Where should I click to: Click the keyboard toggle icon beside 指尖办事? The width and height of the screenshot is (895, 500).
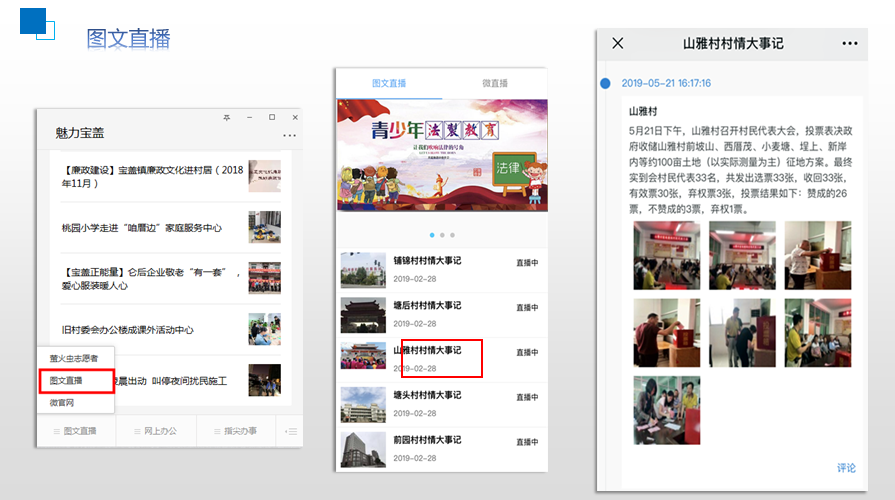[x=291, y=431]
